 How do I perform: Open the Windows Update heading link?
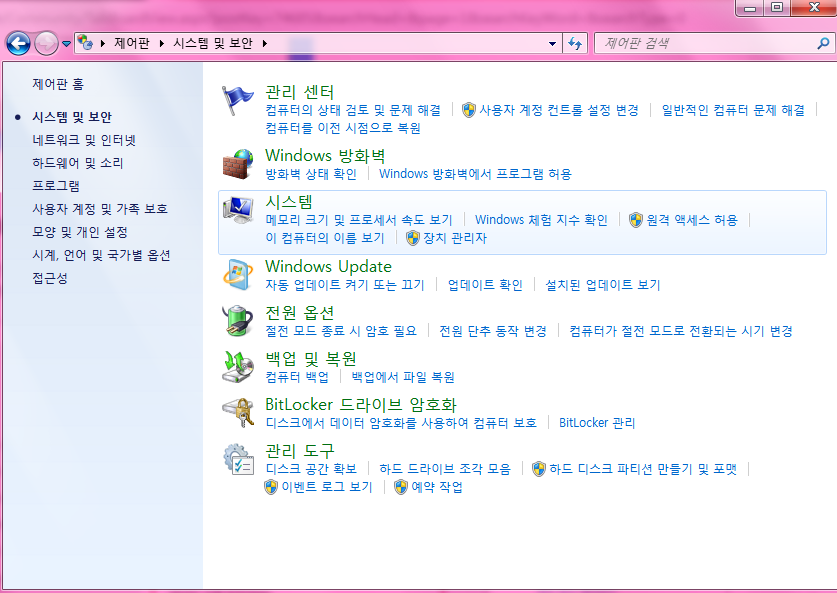tap(328, 266)
